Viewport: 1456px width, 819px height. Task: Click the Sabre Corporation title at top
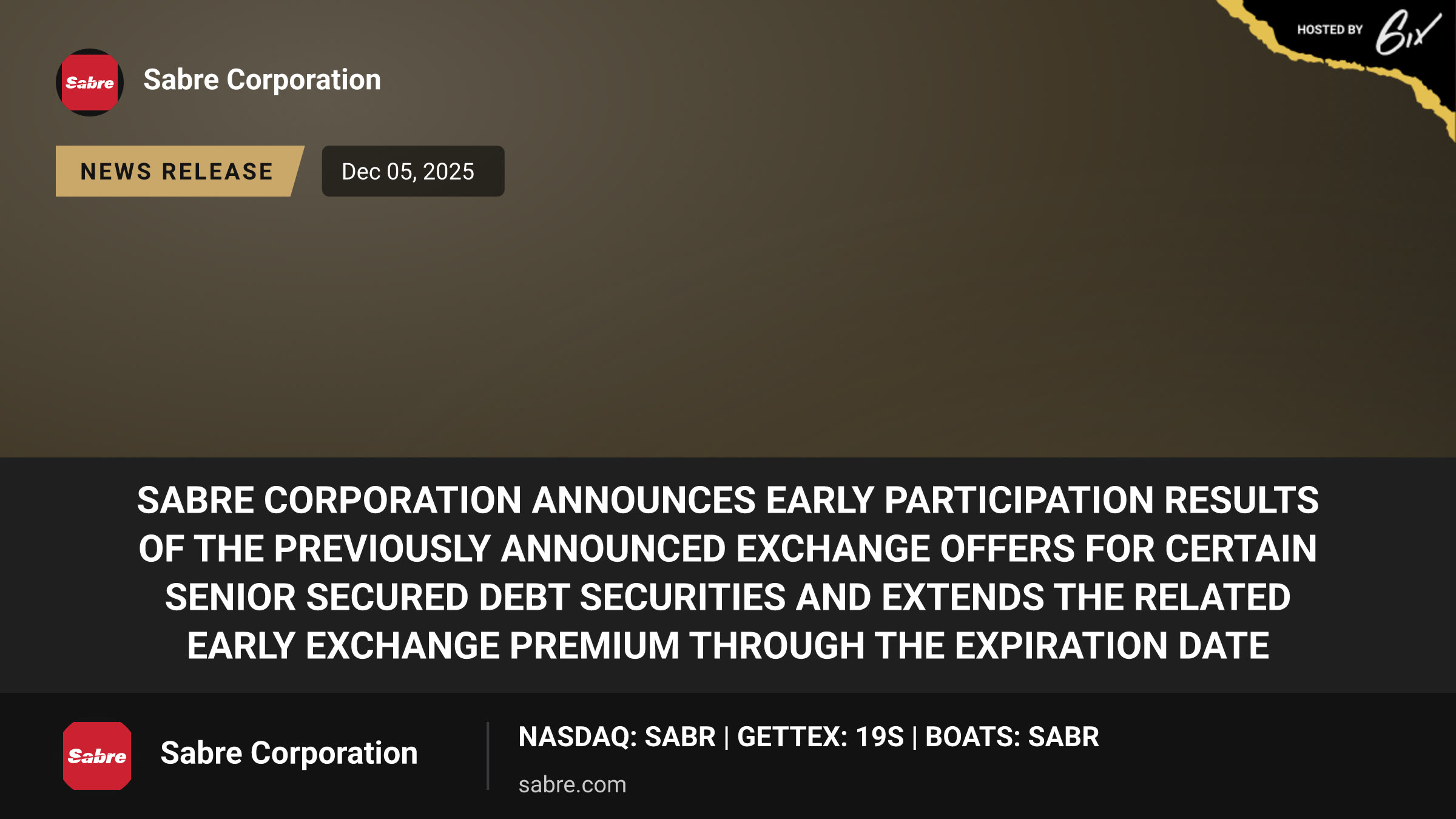coord(262,80)
